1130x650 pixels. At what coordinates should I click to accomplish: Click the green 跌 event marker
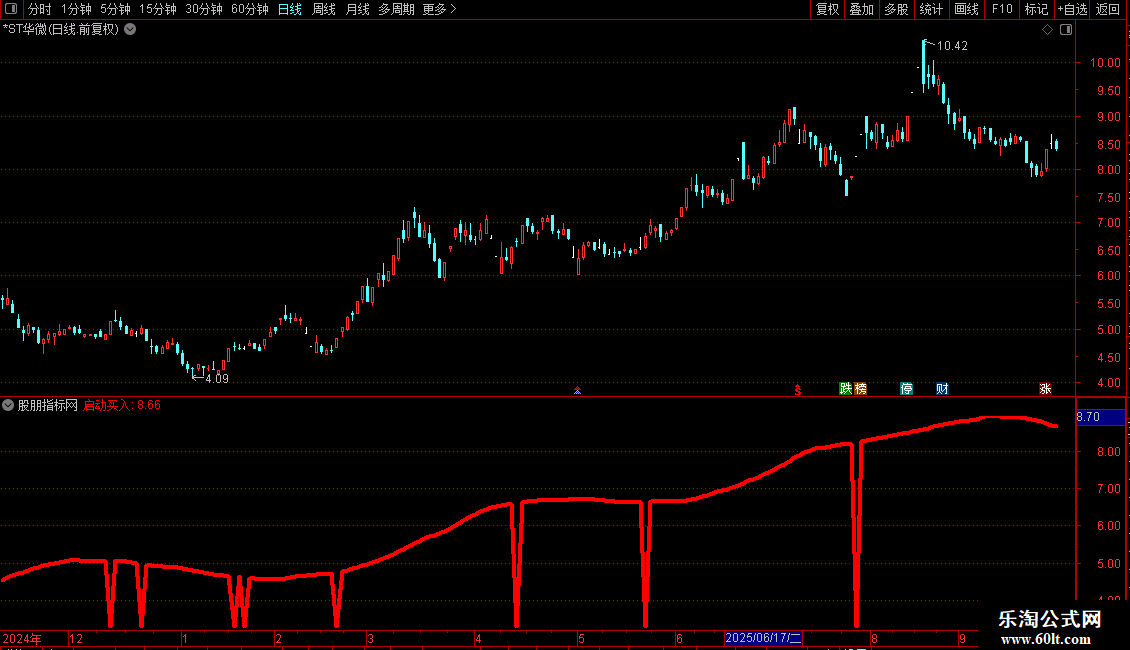(x=845, y=389)
